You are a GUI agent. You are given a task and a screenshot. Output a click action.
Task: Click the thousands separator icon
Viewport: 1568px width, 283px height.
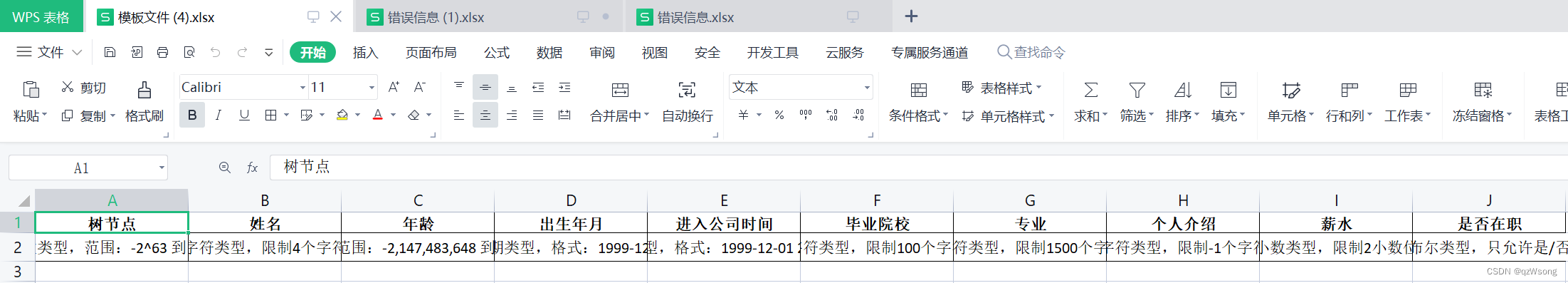806,115
